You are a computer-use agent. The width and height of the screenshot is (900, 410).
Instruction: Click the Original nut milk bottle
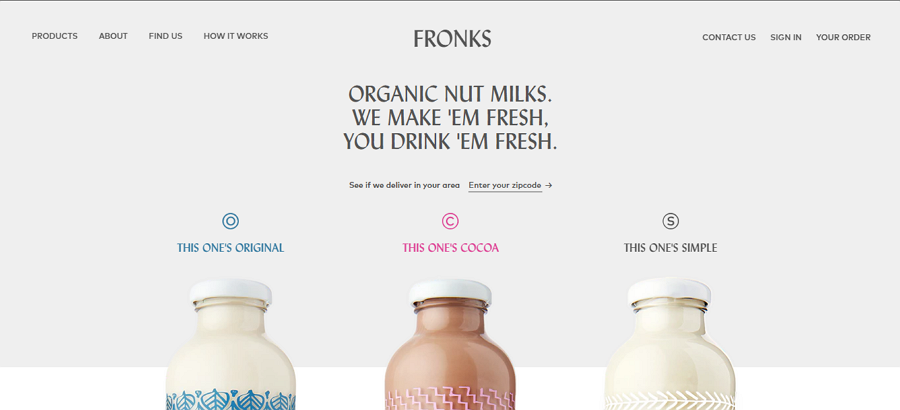click(231, 345)
